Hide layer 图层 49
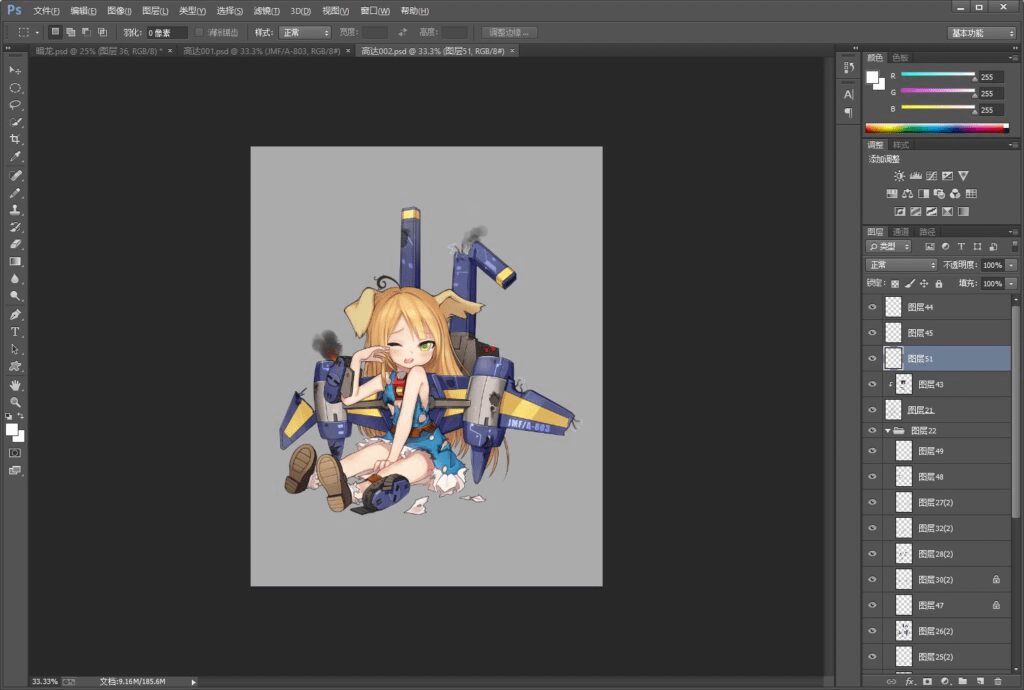 click(x=872, y=451)
